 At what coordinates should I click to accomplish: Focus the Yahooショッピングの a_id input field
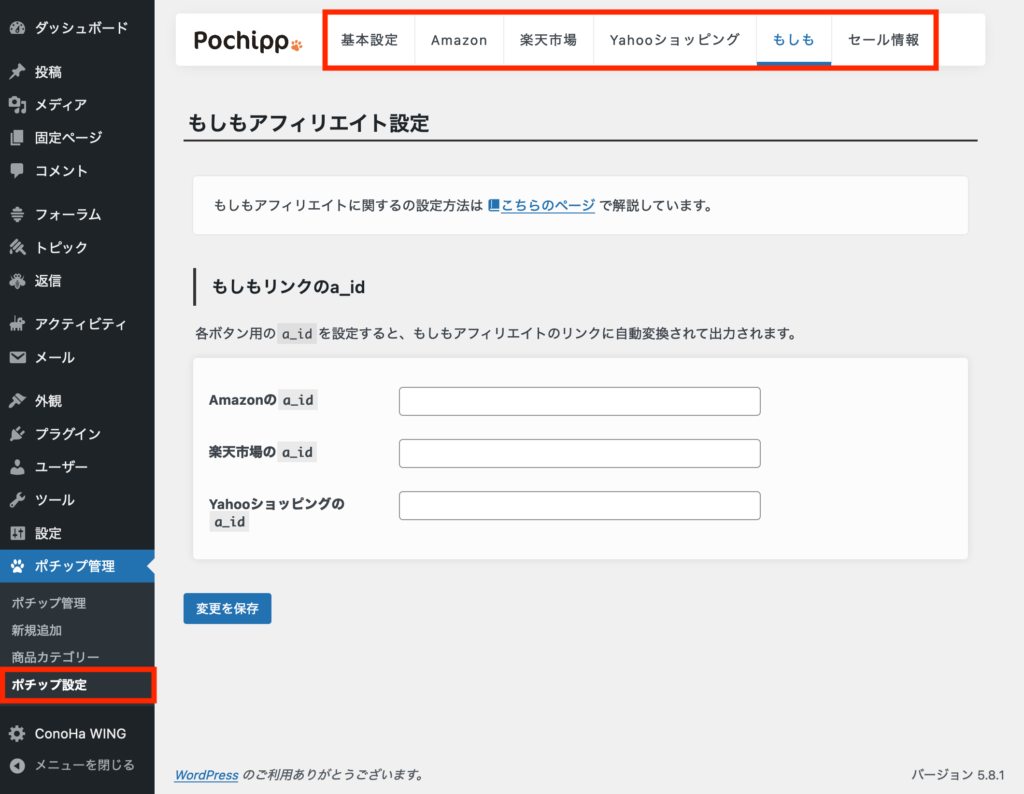point(580,505)
